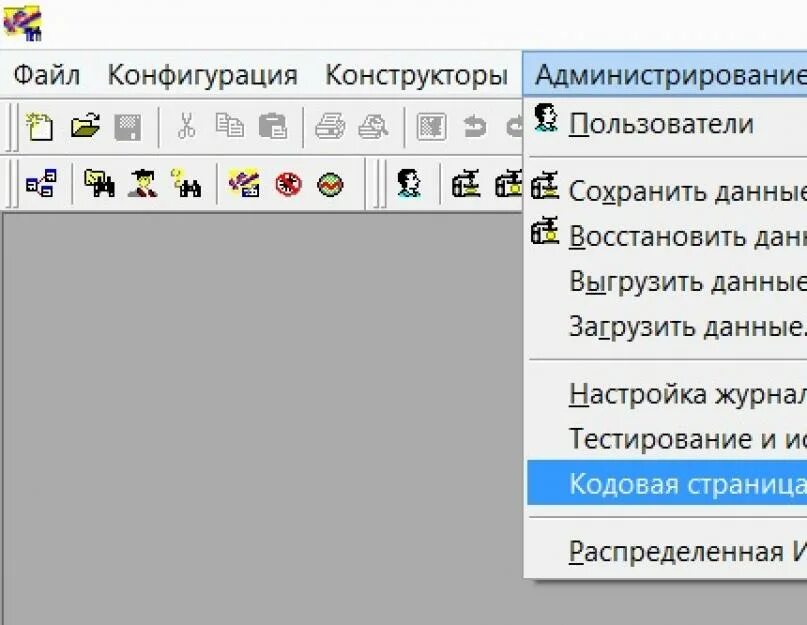Open the Syntax Assistant graduate icon
This screenshot has height=625, width=807.
(x=143, y=184)
